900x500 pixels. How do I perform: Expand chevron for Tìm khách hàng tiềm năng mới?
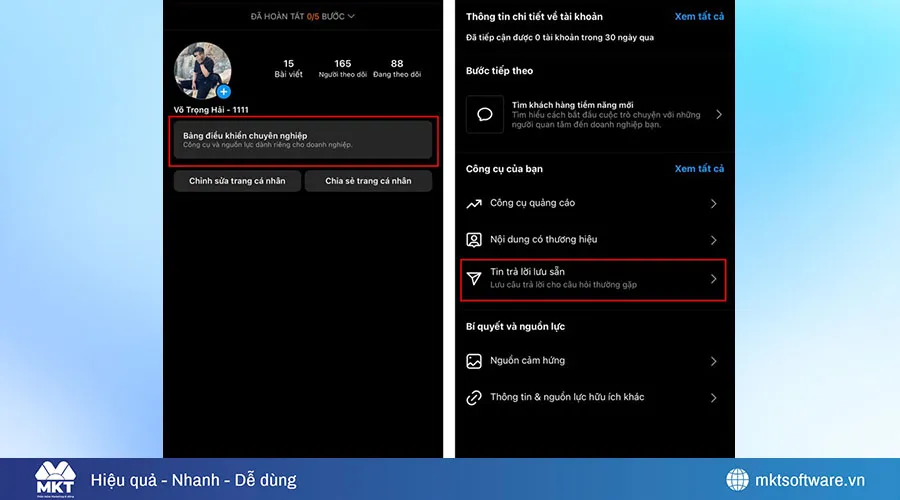coord(719,115)
